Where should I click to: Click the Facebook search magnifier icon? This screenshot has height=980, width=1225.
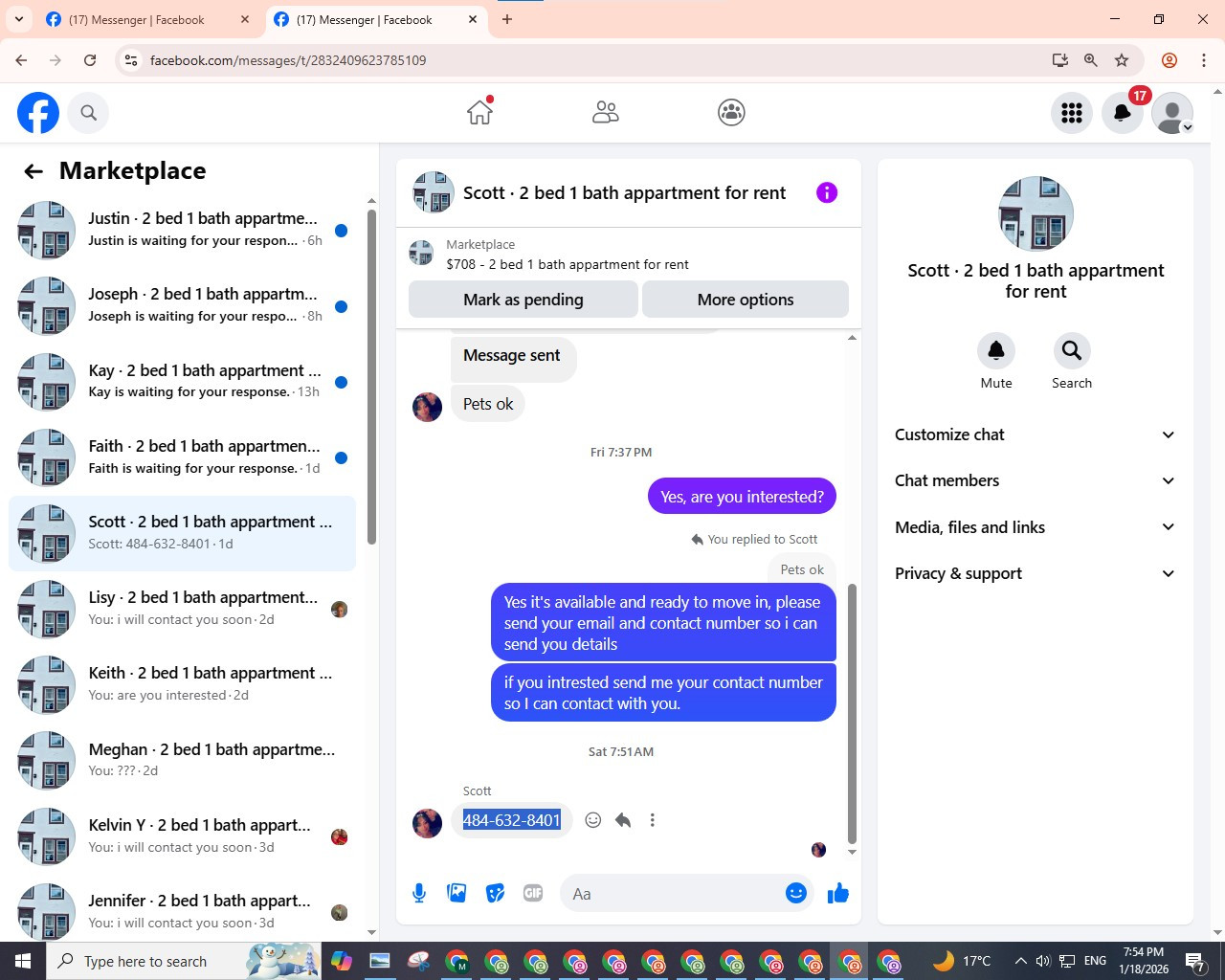click(x=88, y=113)
